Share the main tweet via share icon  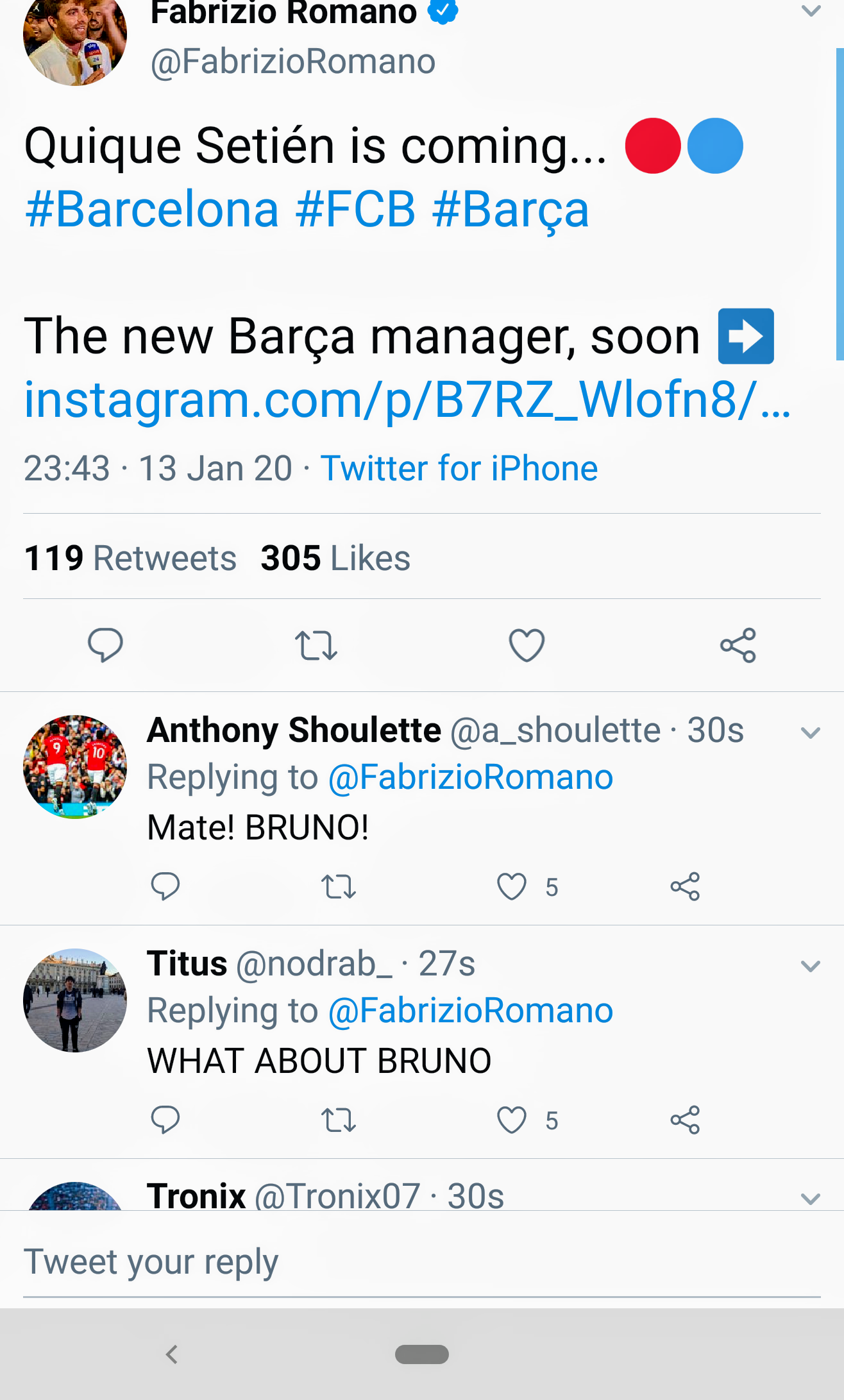tap(738, 645)
